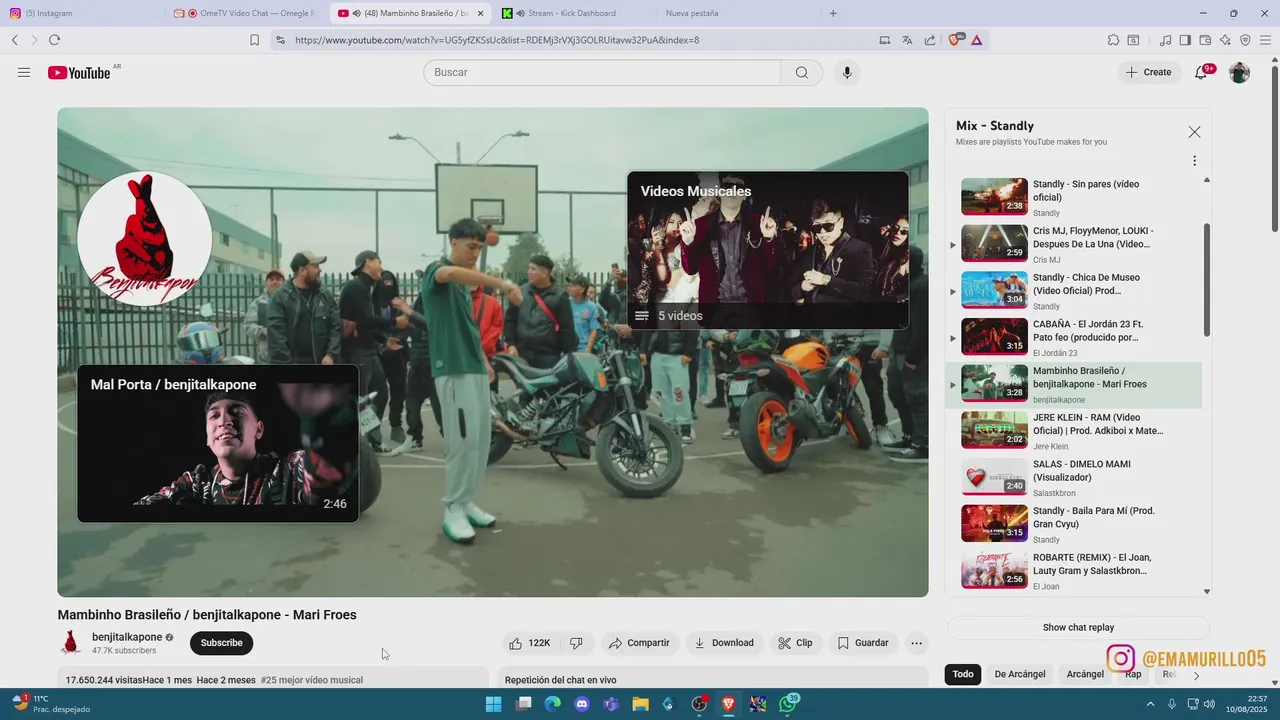Image resolution: width=1280 pixels, height=720 pixels.
Task: Go to the YouTube home logo
Action: [79, 72]
